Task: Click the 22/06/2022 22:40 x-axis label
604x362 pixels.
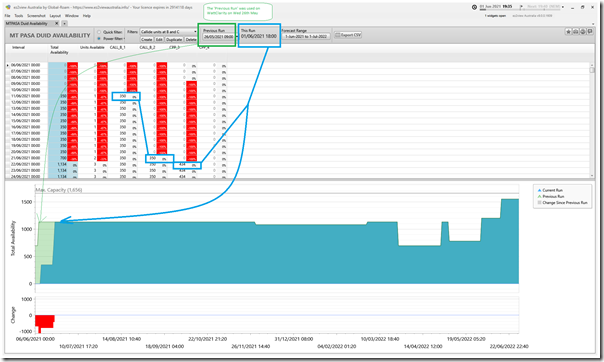Action: (509, 346)
